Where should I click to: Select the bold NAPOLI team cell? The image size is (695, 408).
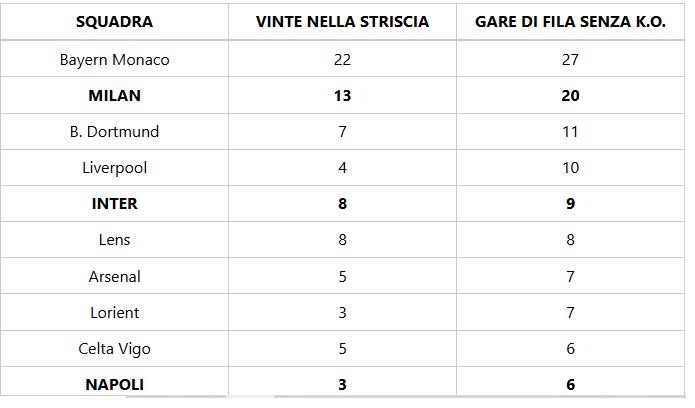(x=114, y=385)
